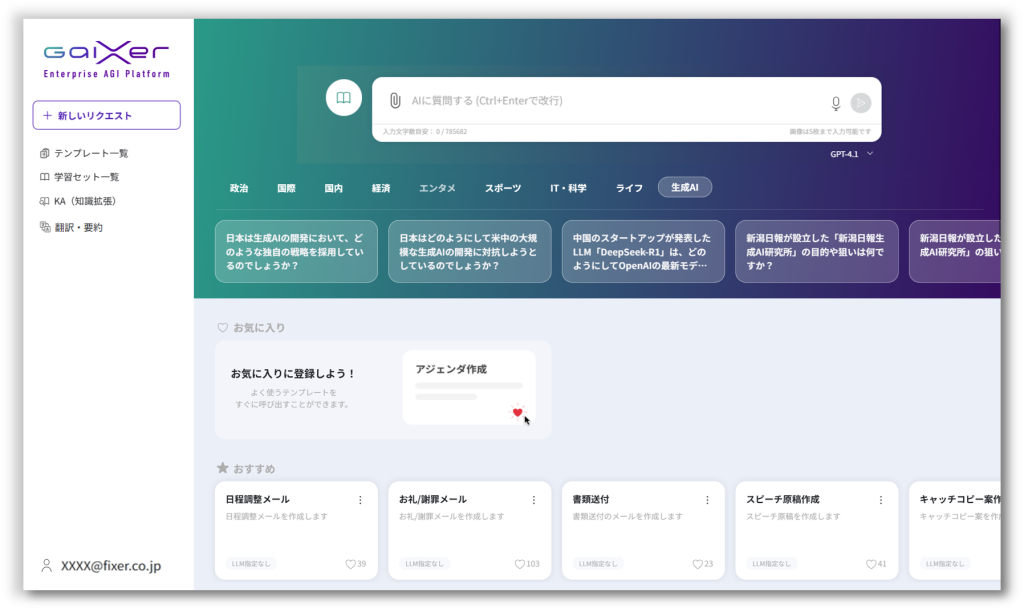Click the 新しいリクエスト button

tap(106, 116)
